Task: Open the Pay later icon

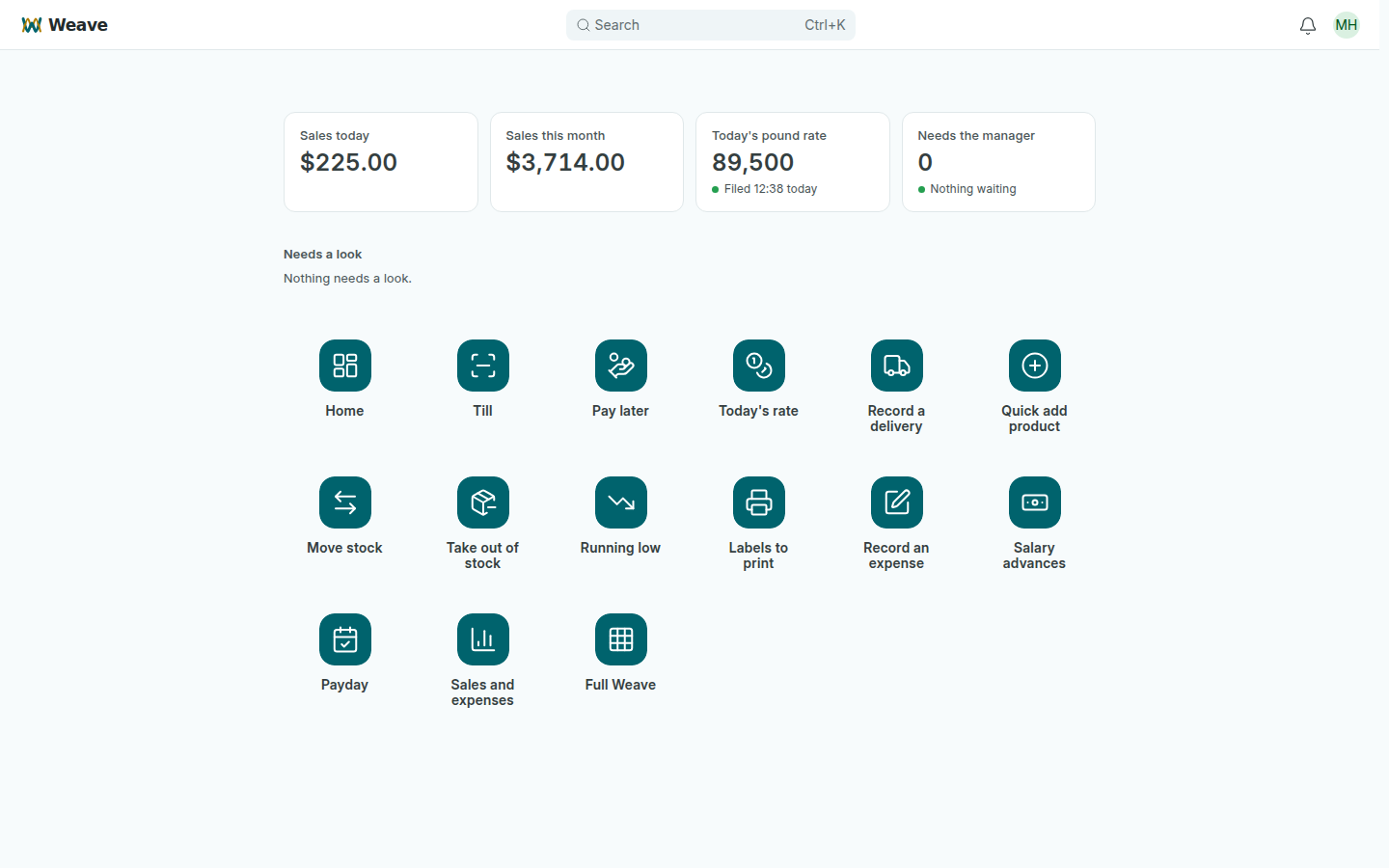Action: 621,366
